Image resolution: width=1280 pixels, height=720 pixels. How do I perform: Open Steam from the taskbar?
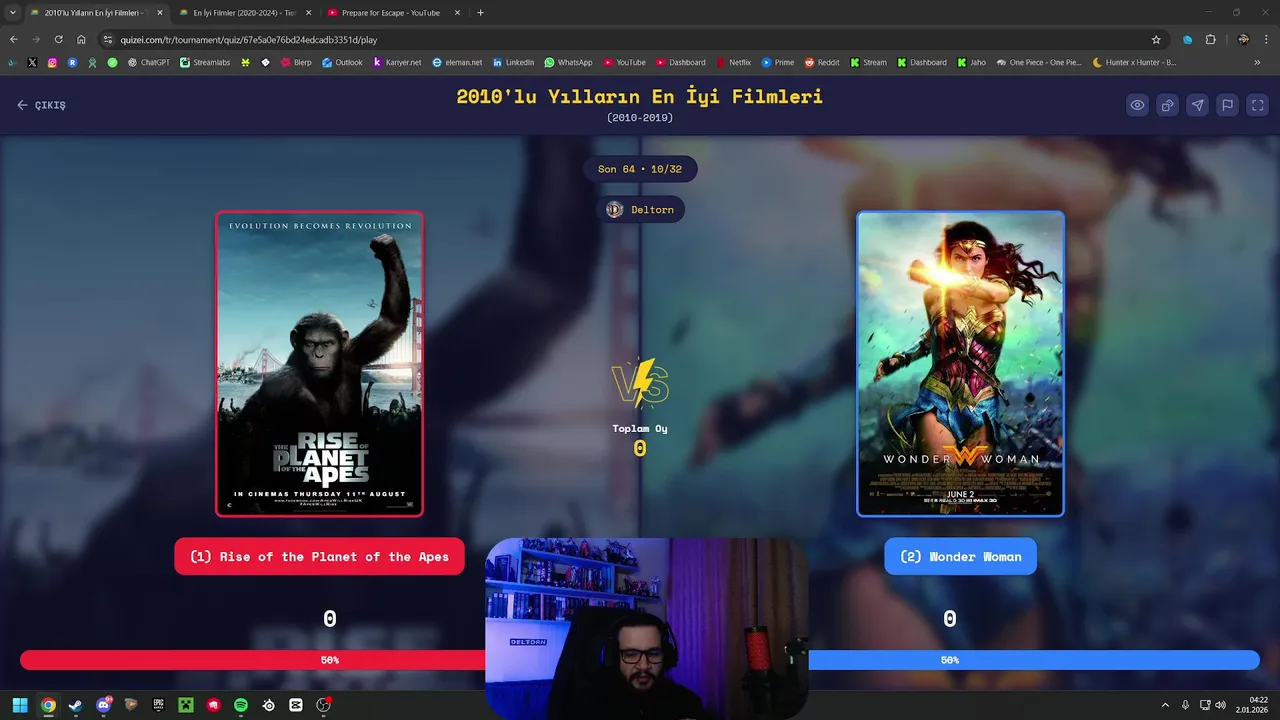(x=75, y=705)
